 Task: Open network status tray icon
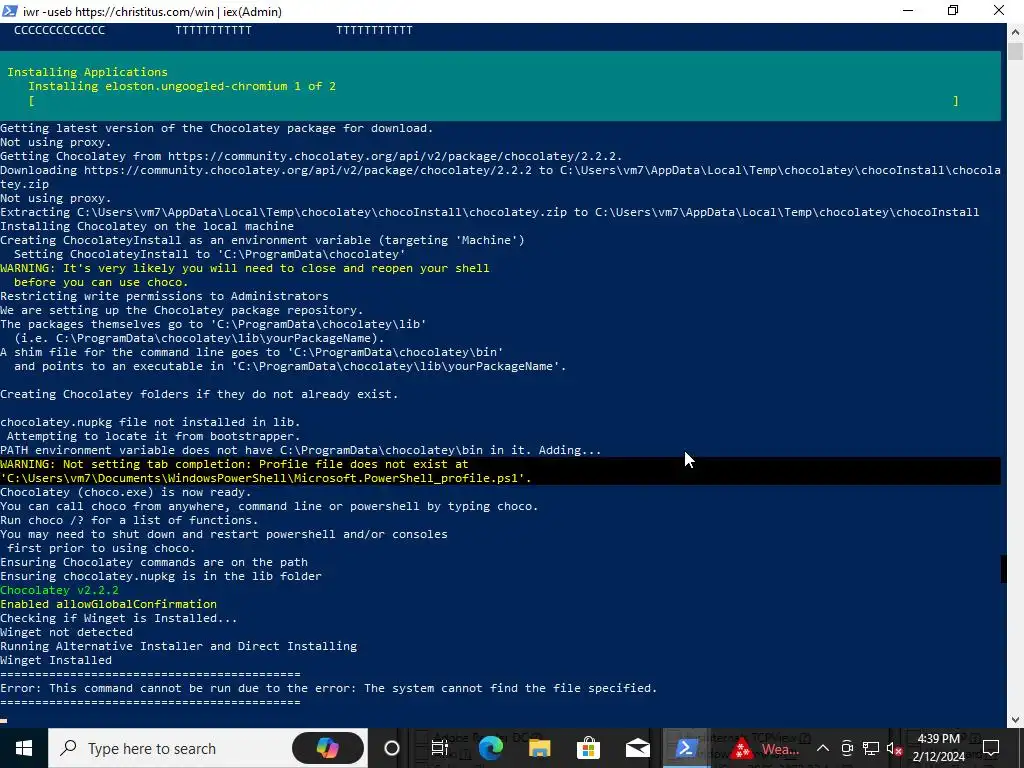pyautogui.click(x=871, y=748)
